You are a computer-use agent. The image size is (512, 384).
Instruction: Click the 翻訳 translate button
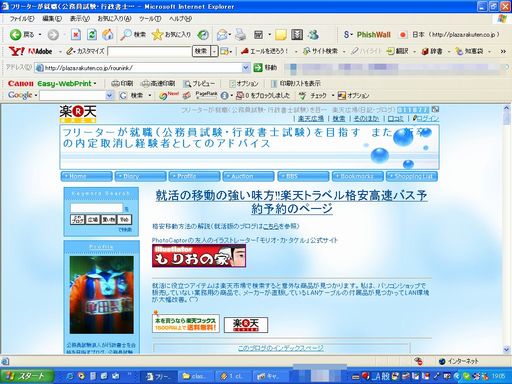[x=397, y=51]
